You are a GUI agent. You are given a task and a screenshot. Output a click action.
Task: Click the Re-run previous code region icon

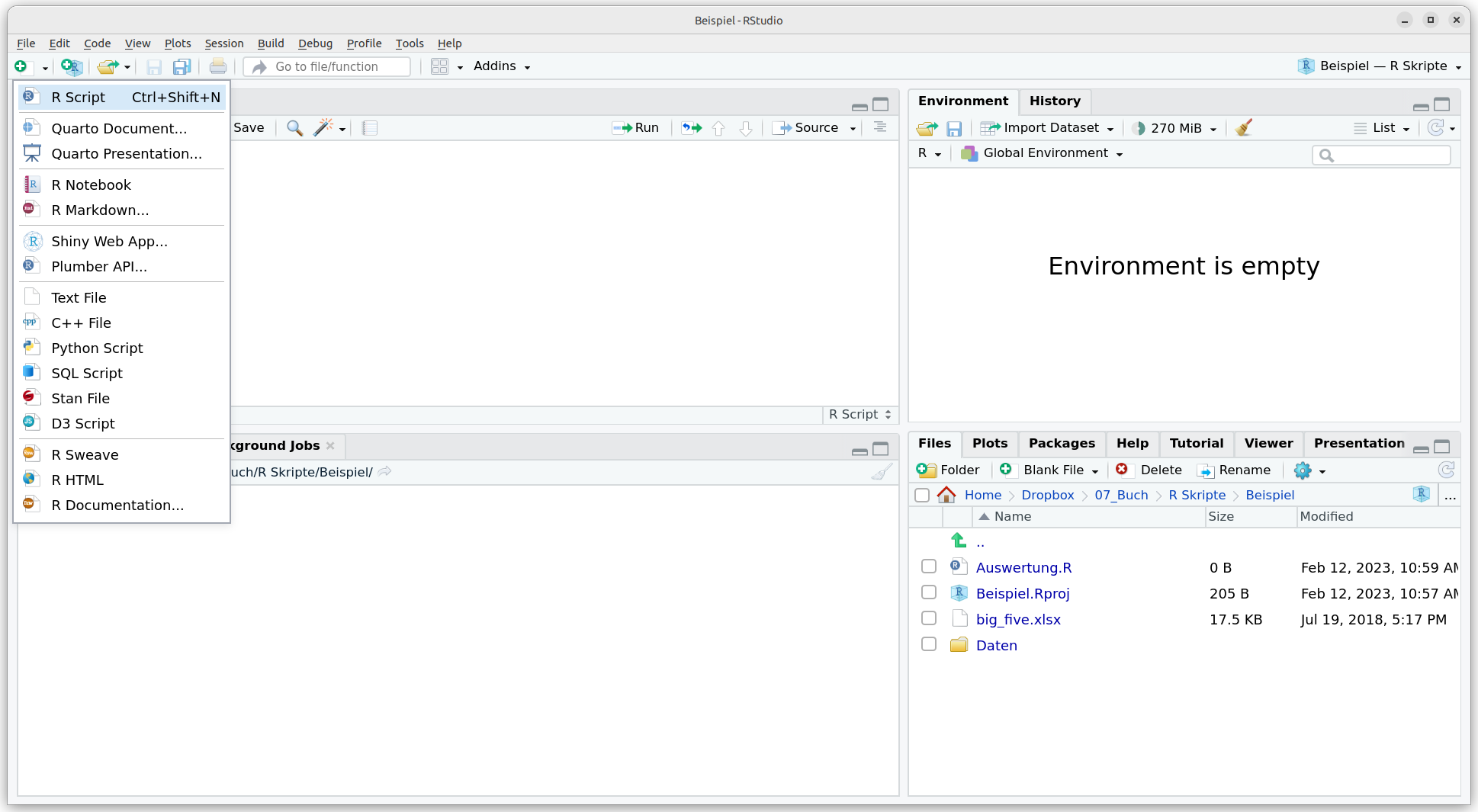click(692, 127)
